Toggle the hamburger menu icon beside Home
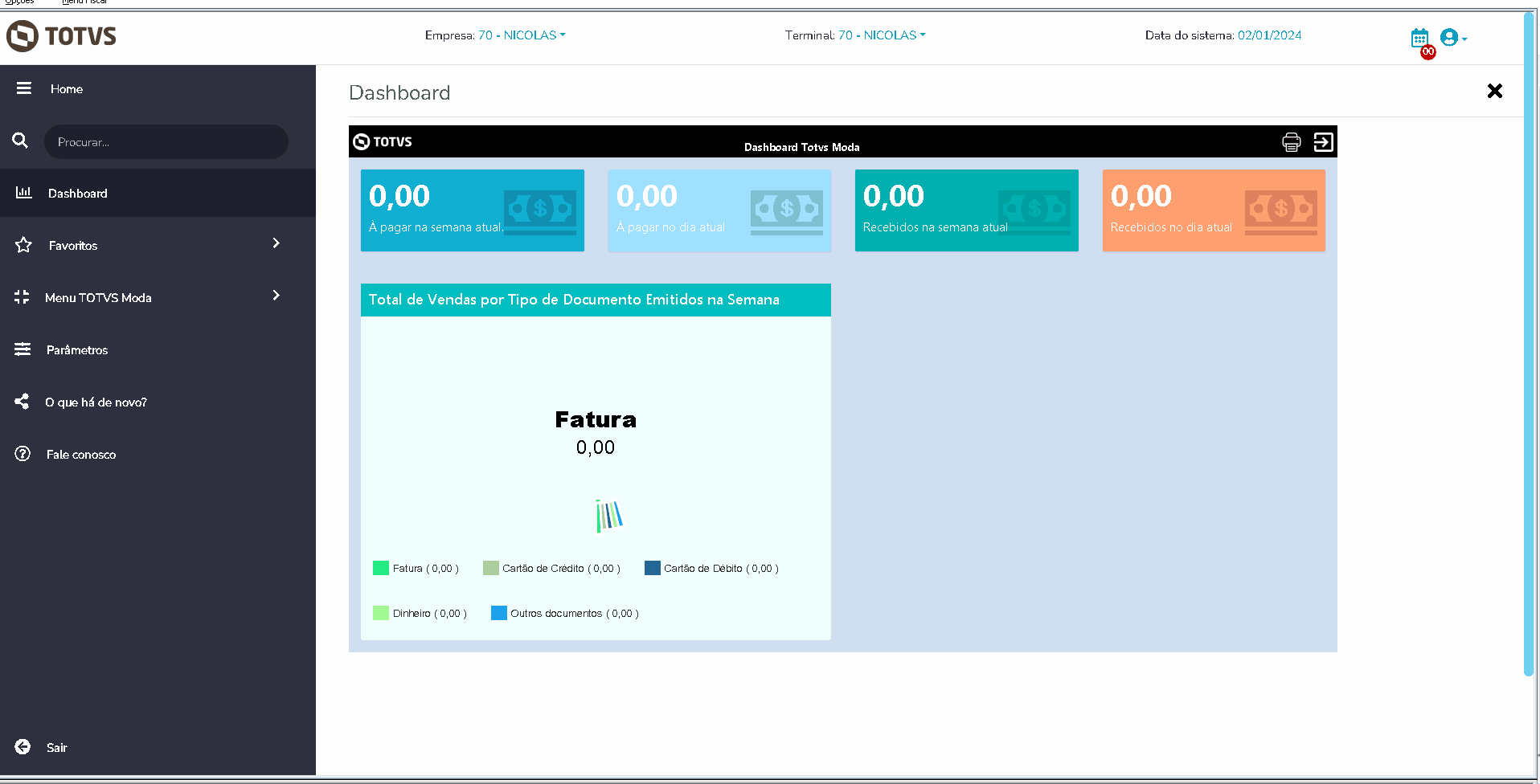This screenshot has height=784, width=1540. [x=23, y=88]
